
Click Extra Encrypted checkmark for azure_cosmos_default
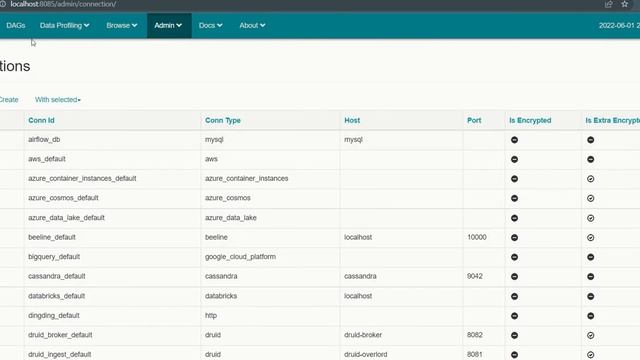[x=591, y=198]
